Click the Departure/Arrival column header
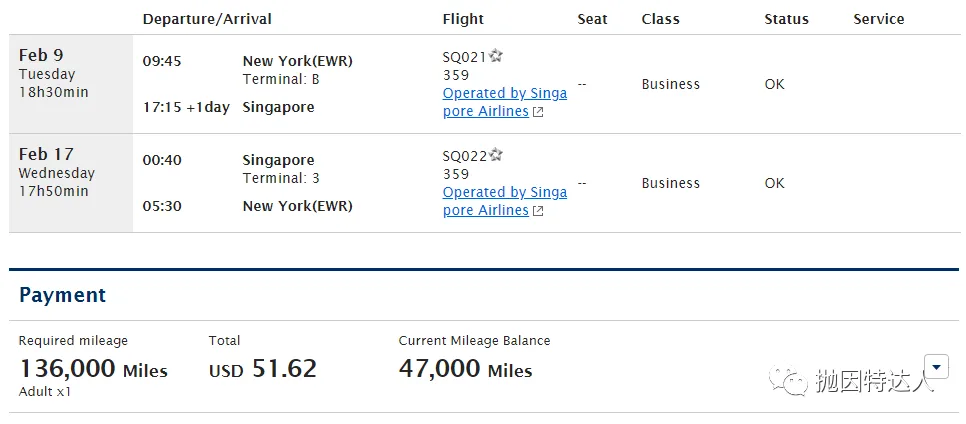Viewport: 966px width, 424px height. [x=207, y=19]
